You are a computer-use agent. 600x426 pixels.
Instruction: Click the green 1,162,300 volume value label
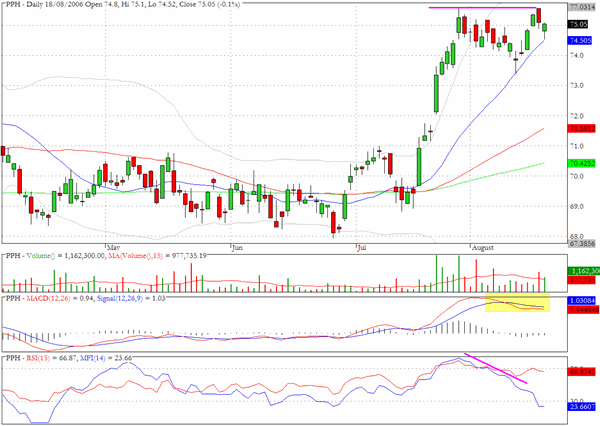(584, 271)
